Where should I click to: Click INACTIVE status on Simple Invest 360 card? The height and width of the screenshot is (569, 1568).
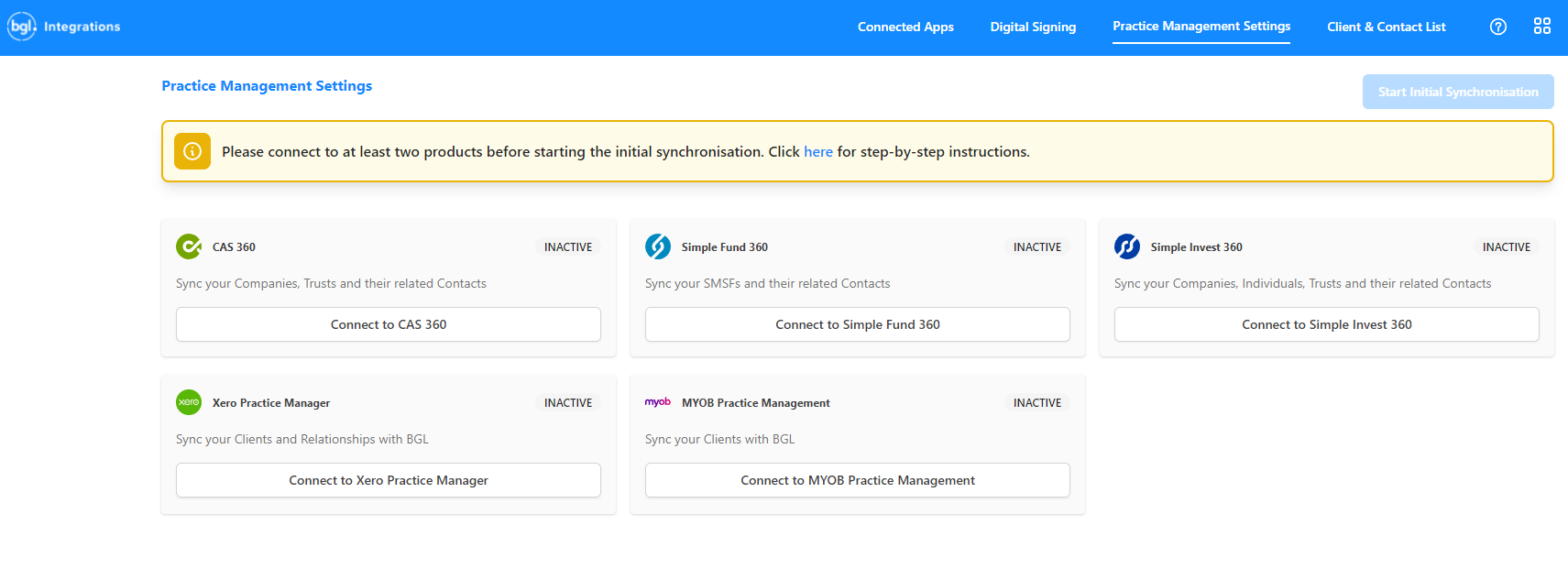pos(1507,247)
